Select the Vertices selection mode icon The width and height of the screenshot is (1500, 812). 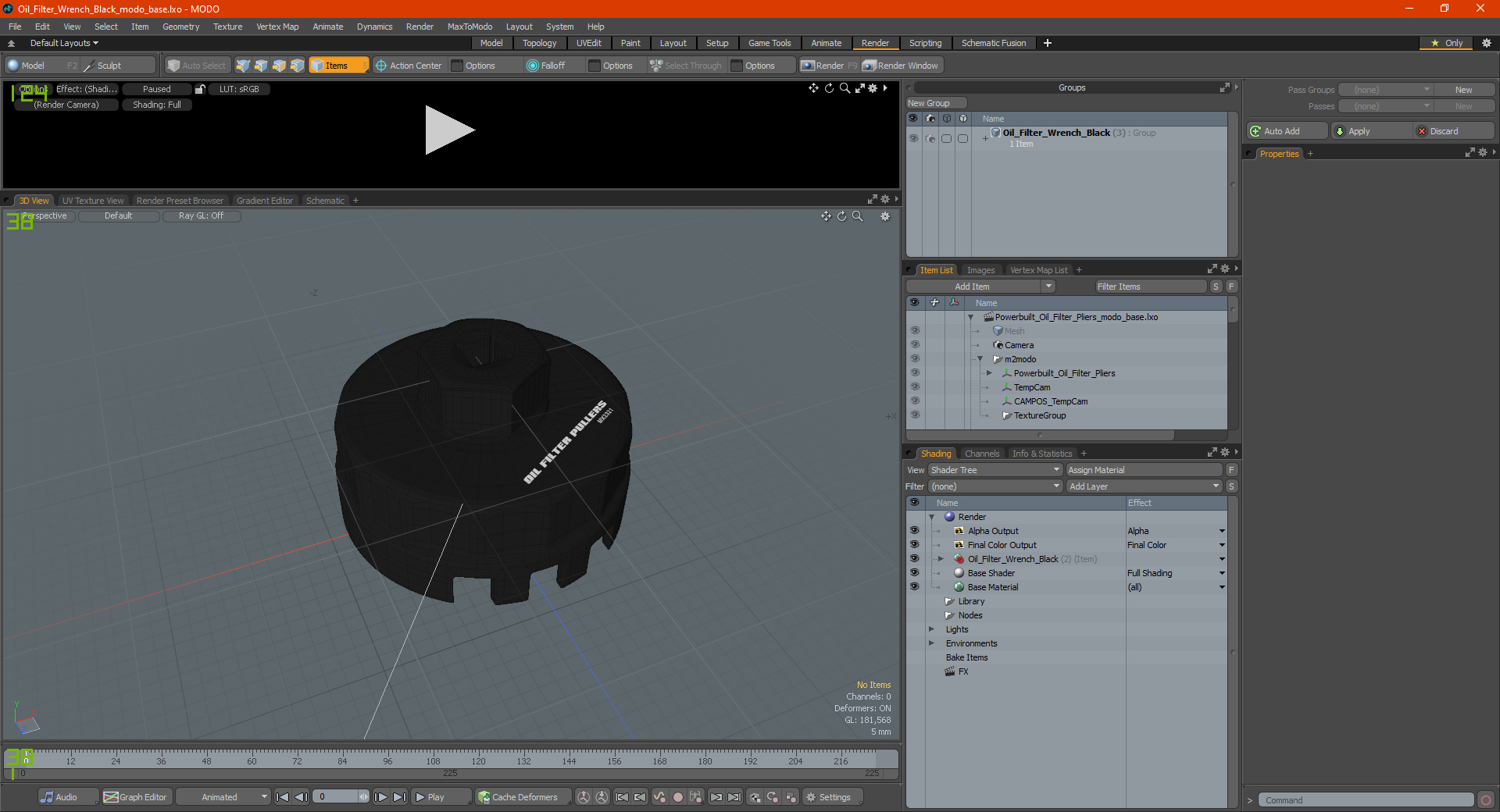pos(243,66)
